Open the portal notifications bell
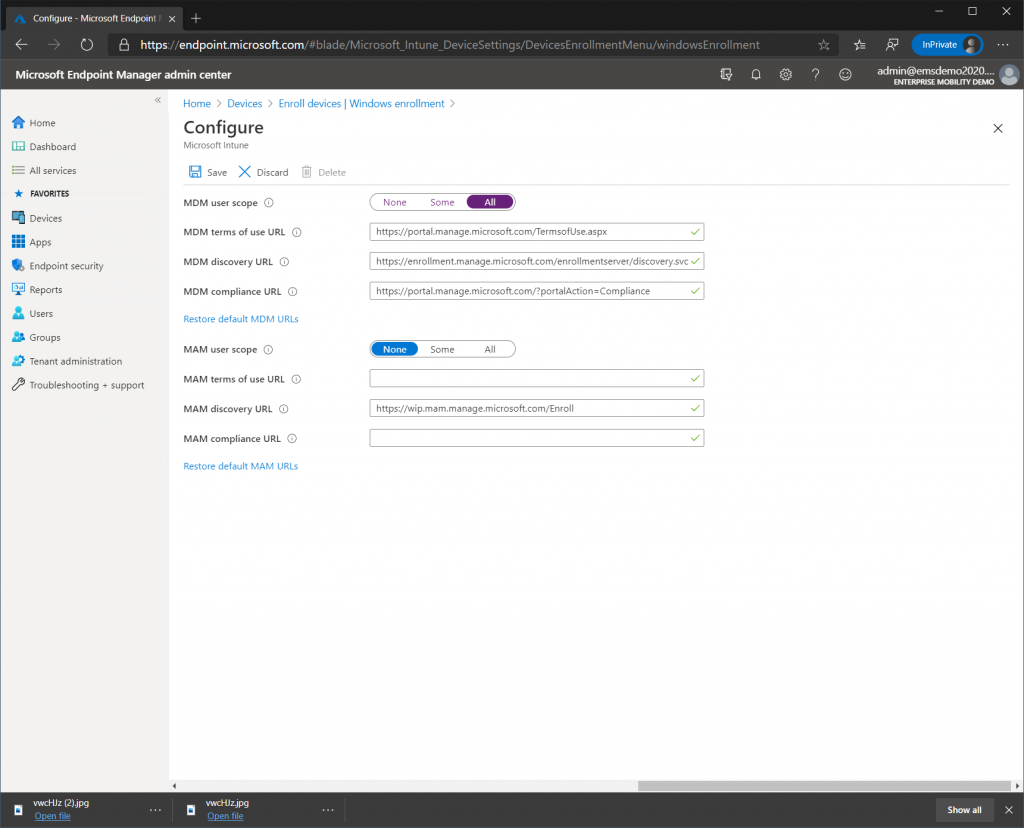The image size is (1024, 828). click(756, 74)
